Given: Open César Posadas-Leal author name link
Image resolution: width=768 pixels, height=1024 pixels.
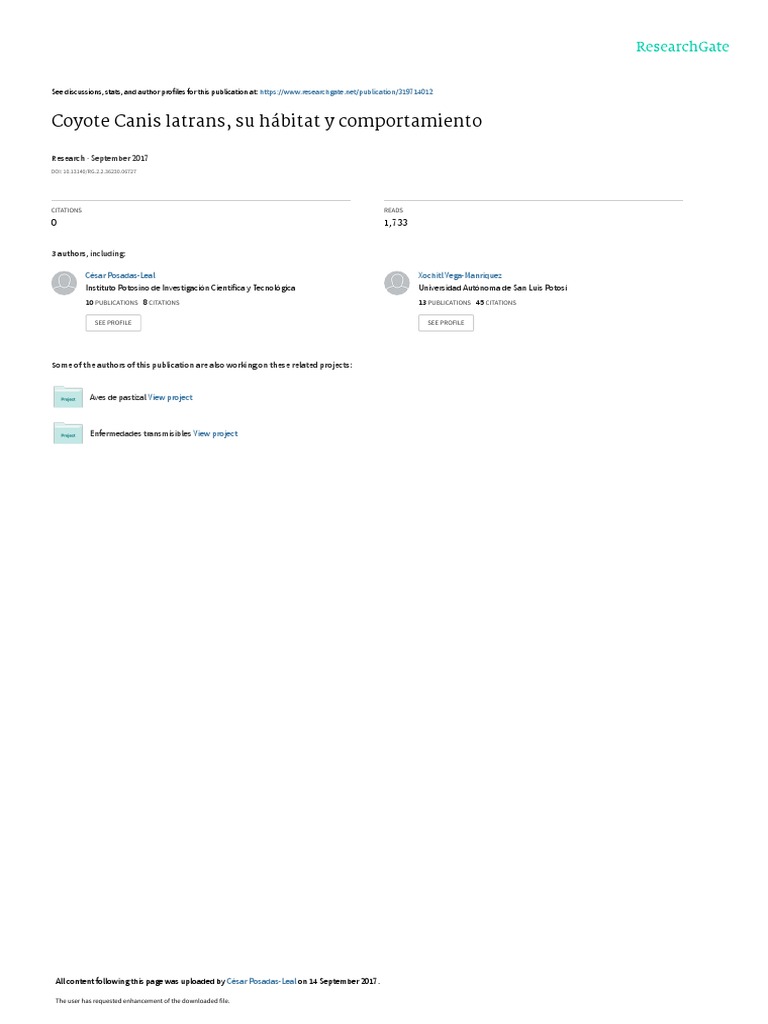Looking at the screenshot, I should 120,276.
